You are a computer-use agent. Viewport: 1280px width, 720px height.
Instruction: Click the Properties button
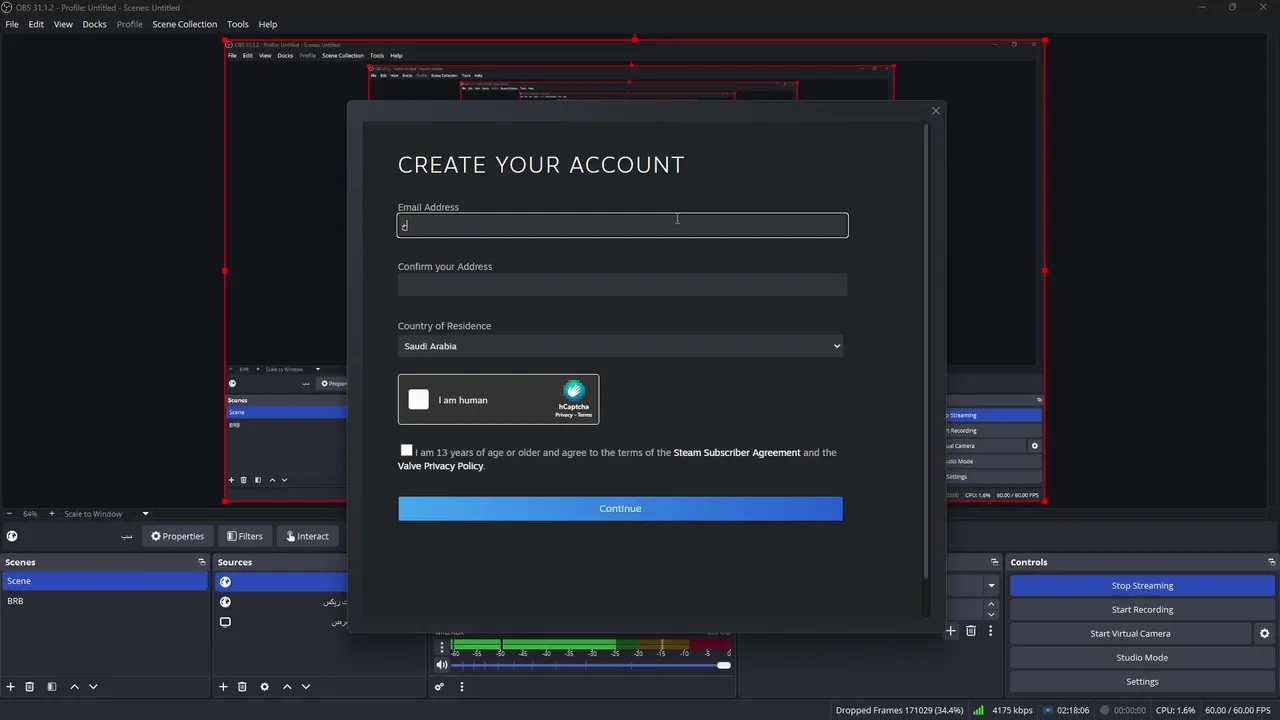[177, 536]
